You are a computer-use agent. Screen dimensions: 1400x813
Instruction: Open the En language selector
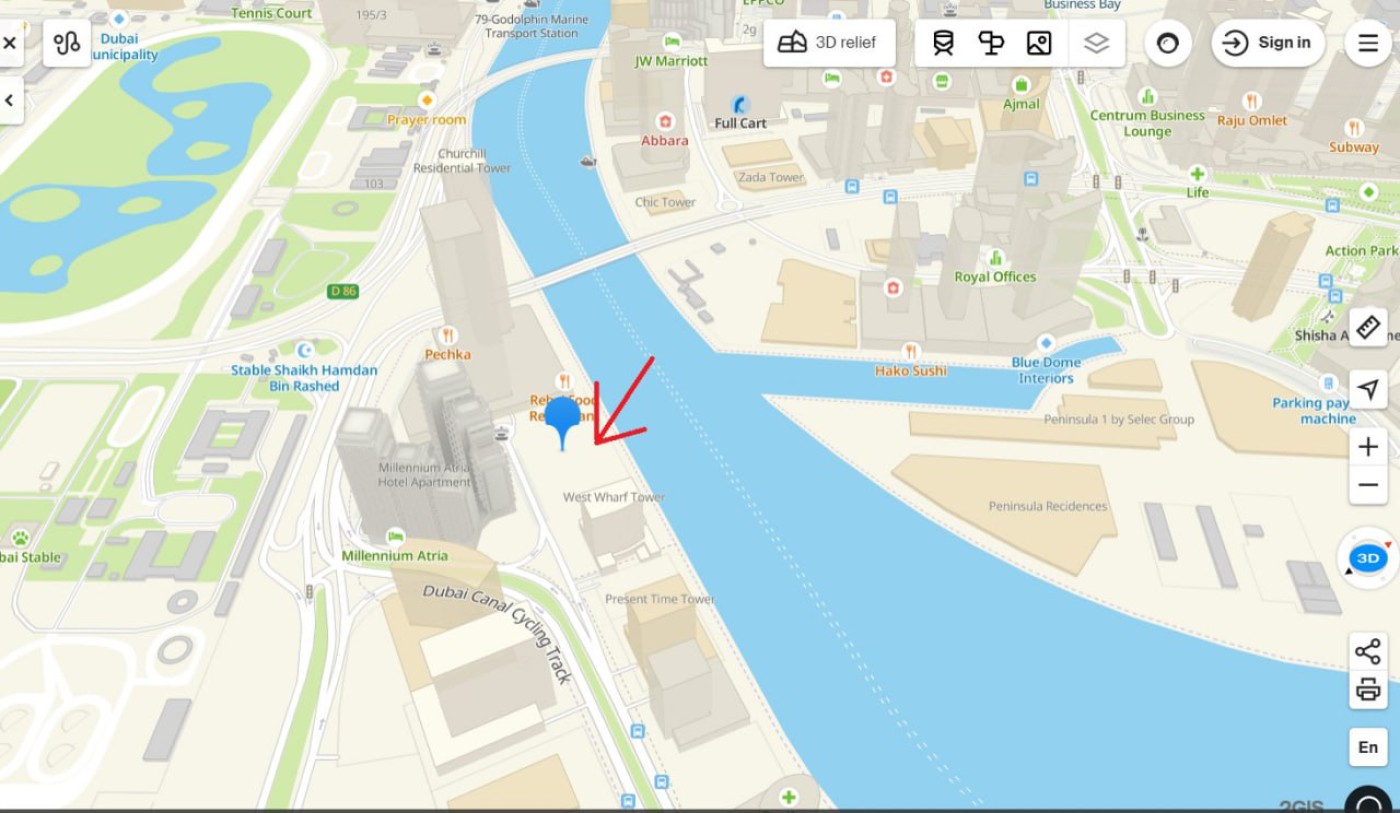tap(1368, 747)
